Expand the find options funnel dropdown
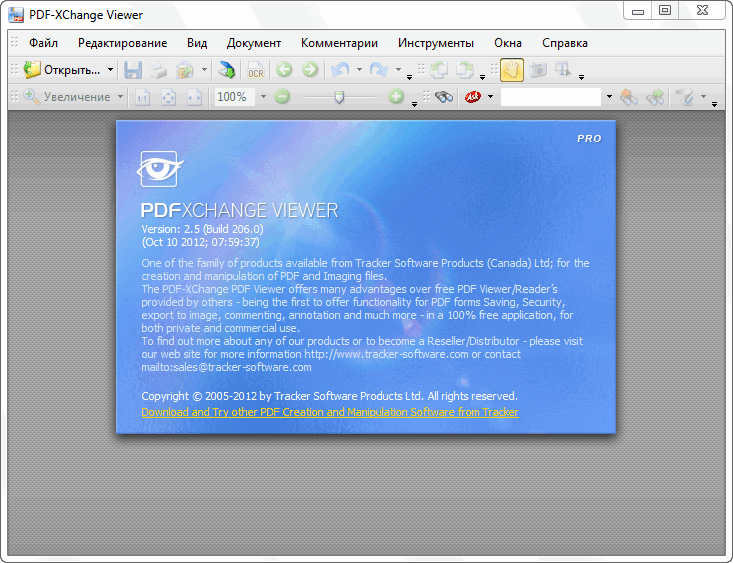 tap(703, 97)
